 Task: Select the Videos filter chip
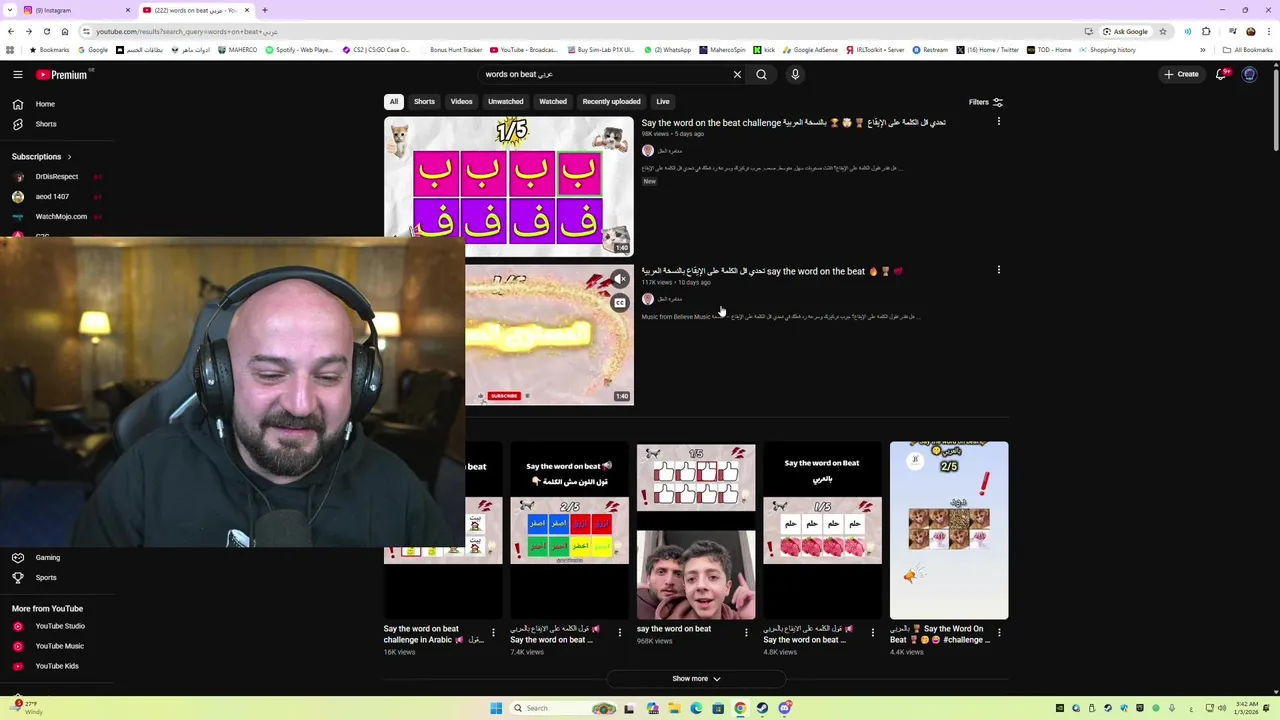[461, 102]
